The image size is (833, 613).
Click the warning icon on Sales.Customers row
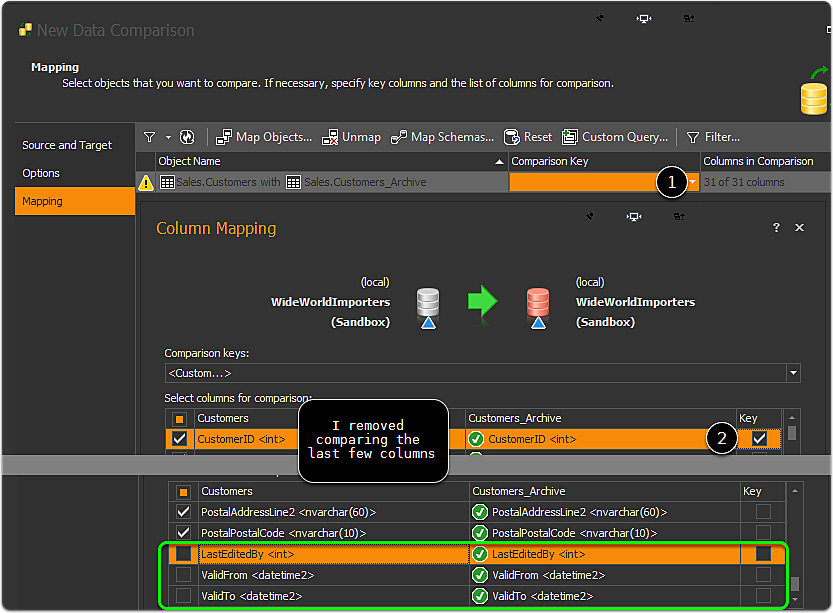click(x=146, y=183)
